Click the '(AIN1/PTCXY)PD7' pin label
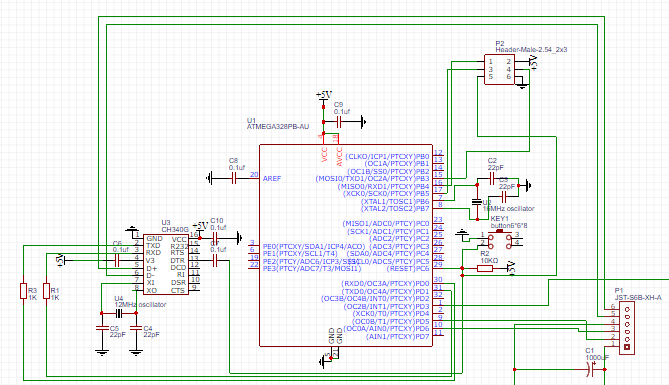 pos(398,337)
